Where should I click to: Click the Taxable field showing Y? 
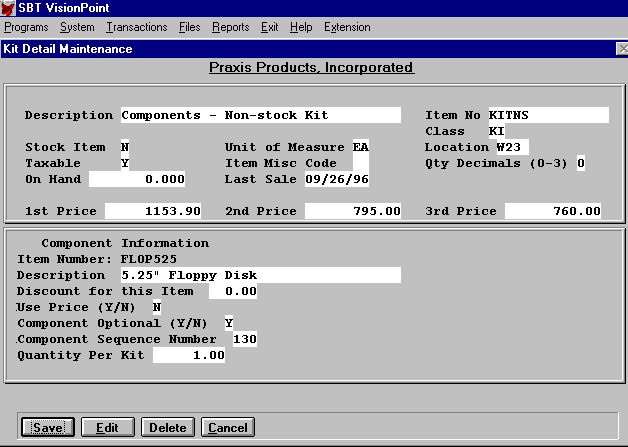(x=125, y=163)
